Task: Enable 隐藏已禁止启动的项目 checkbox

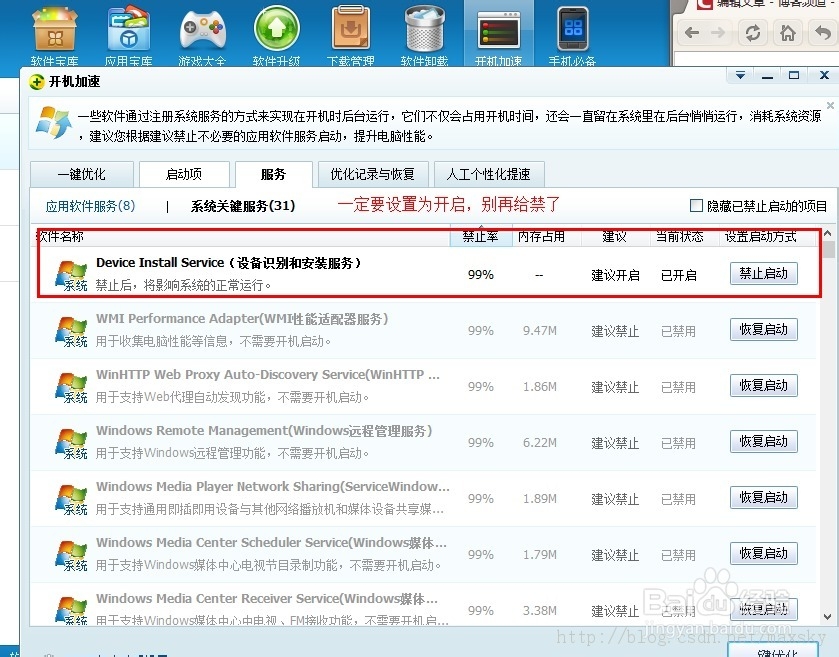Action: [695, 204]
